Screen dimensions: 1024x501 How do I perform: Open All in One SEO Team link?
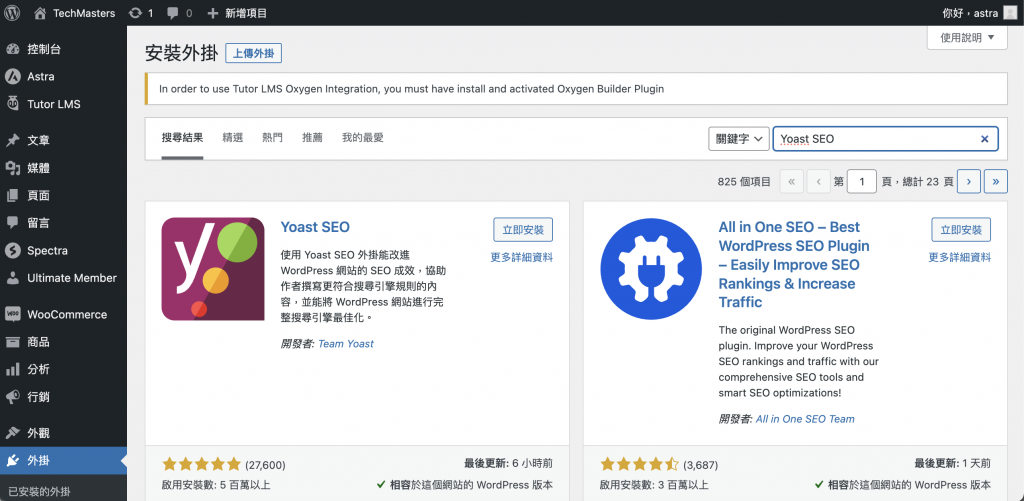click(805, 419)
